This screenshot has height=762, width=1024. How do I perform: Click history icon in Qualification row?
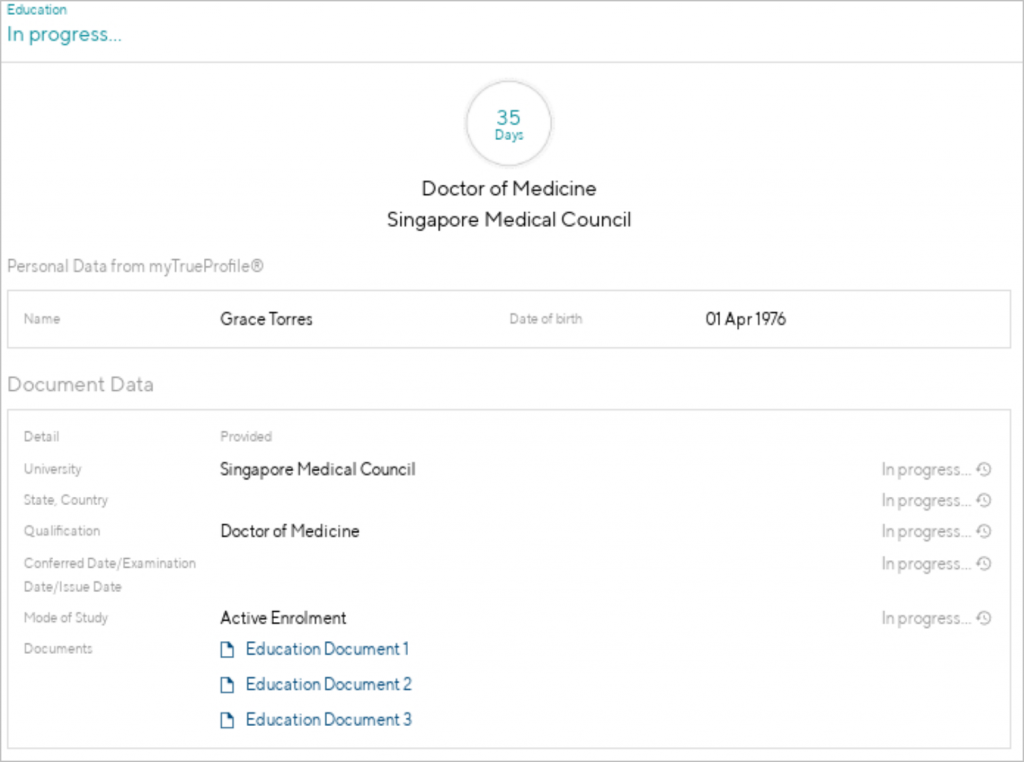point(984,532)
